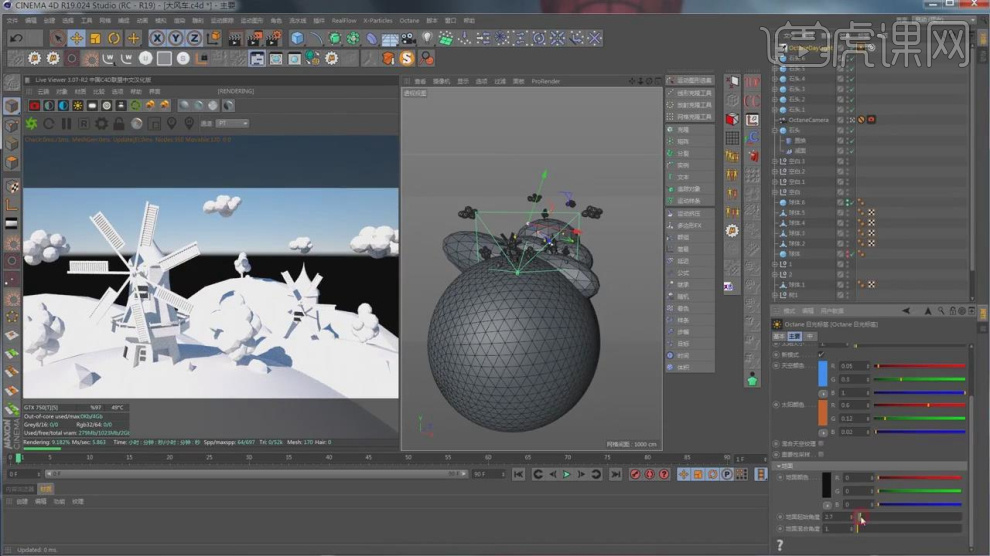The width and height of the screenshot is (990, 556).
Task: Select OctaneCamera in the object manager
Action: (x=807, y=119)
